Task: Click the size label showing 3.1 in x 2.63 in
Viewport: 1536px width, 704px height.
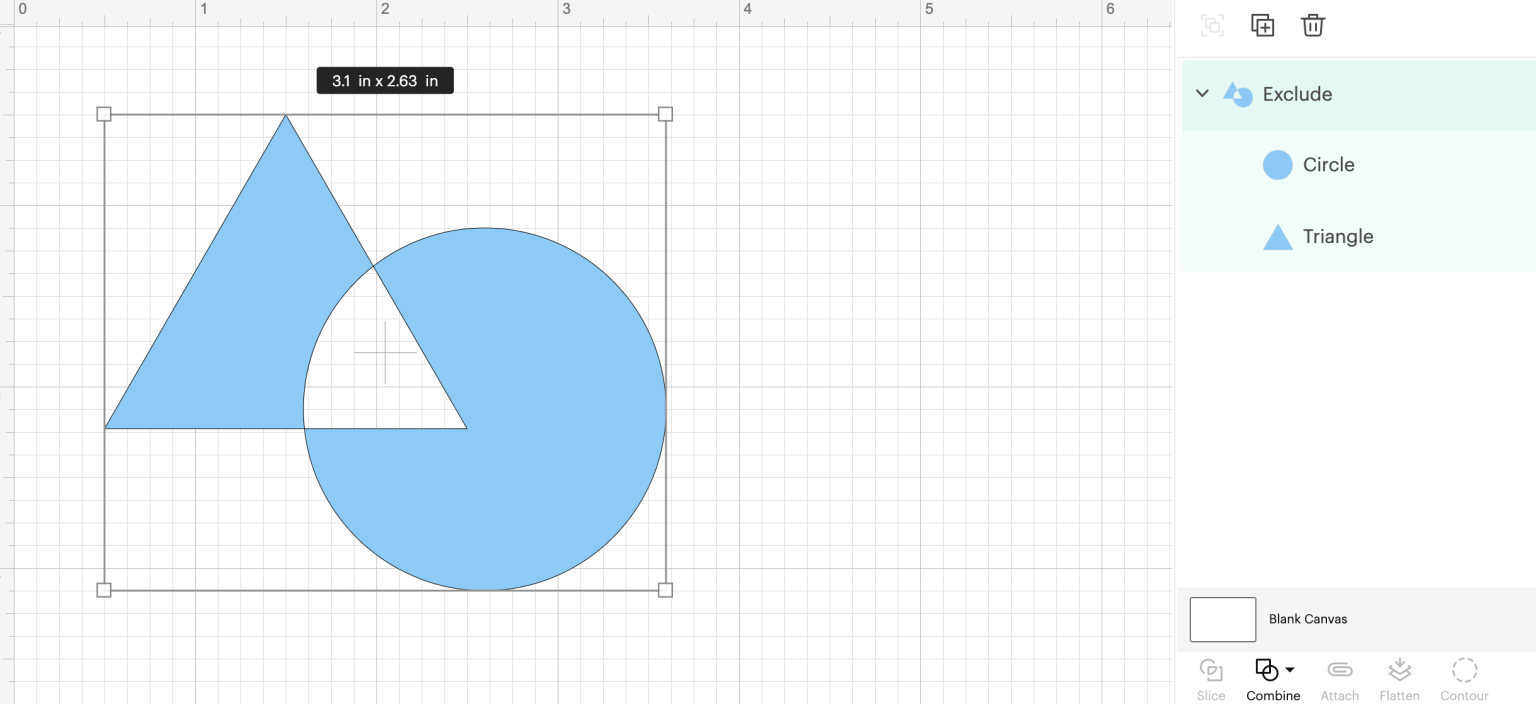Action: click(x=384, y=80)
